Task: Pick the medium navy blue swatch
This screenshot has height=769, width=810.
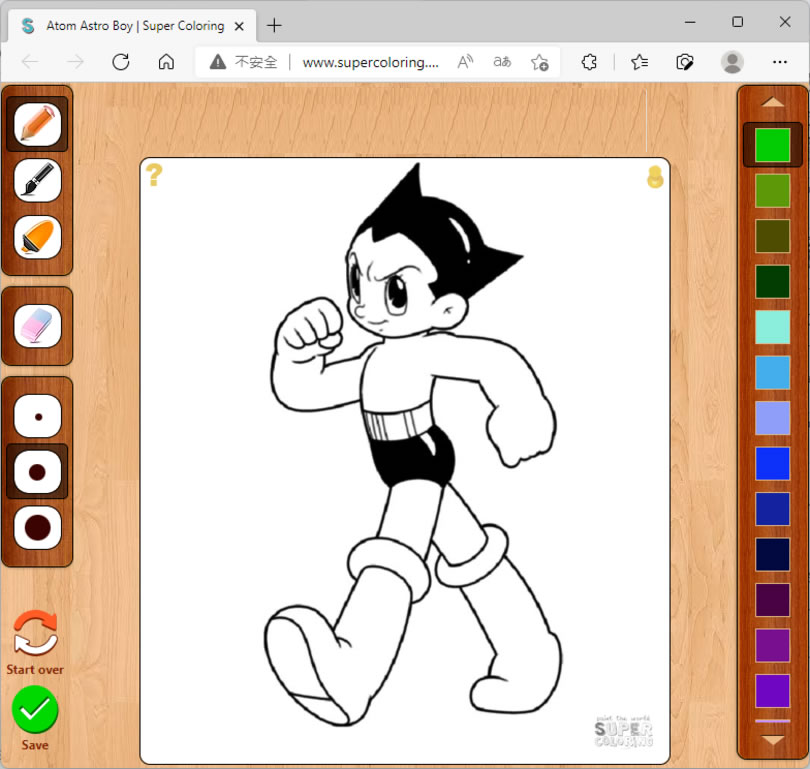Action: coord(772,509)
